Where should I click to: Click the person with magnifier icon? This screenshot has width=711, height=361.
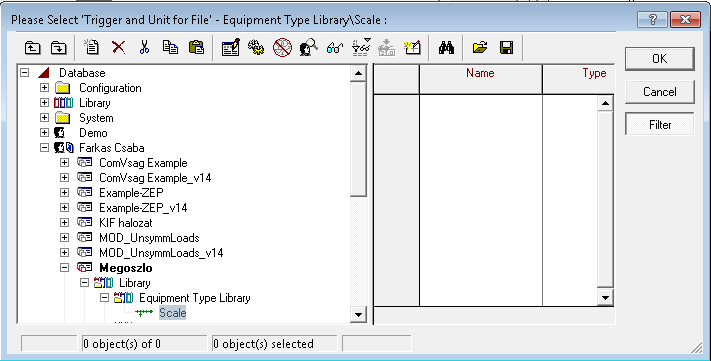308,48
